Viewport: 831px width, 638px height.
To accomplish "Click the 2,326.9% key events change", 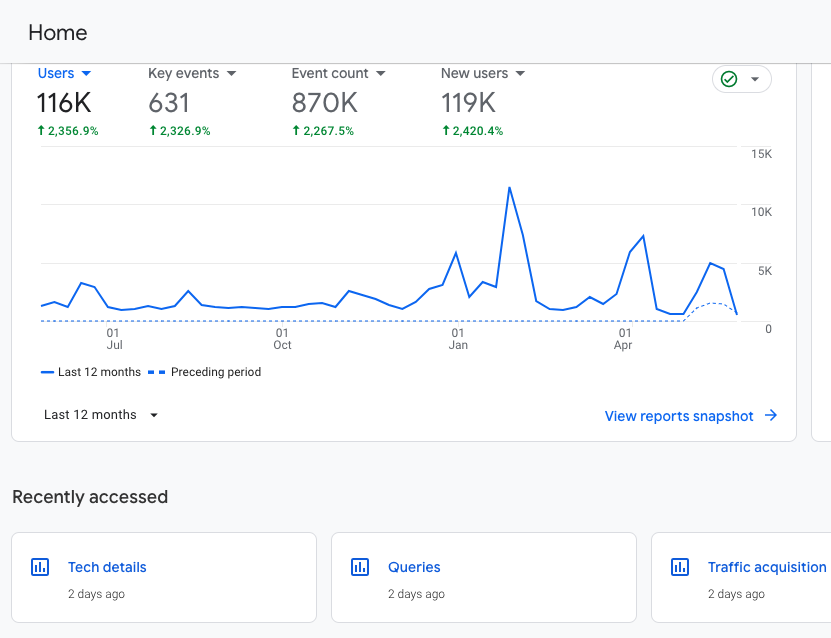I will pos(180,131).
